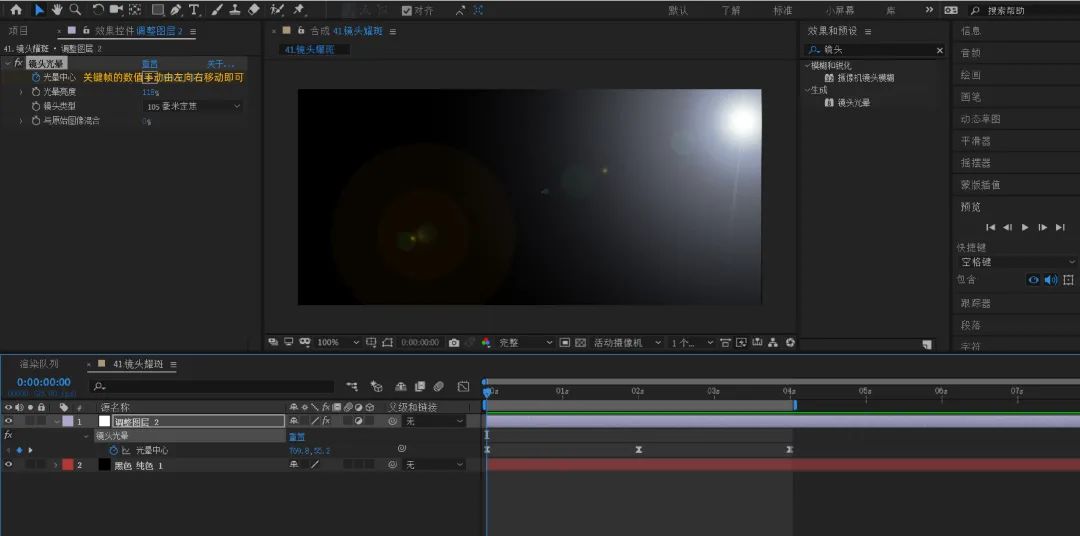Switch to the 项目 panel tab
Image resolution: width=1080 pixels, height=536 pixels.
(x=19, y=31)
